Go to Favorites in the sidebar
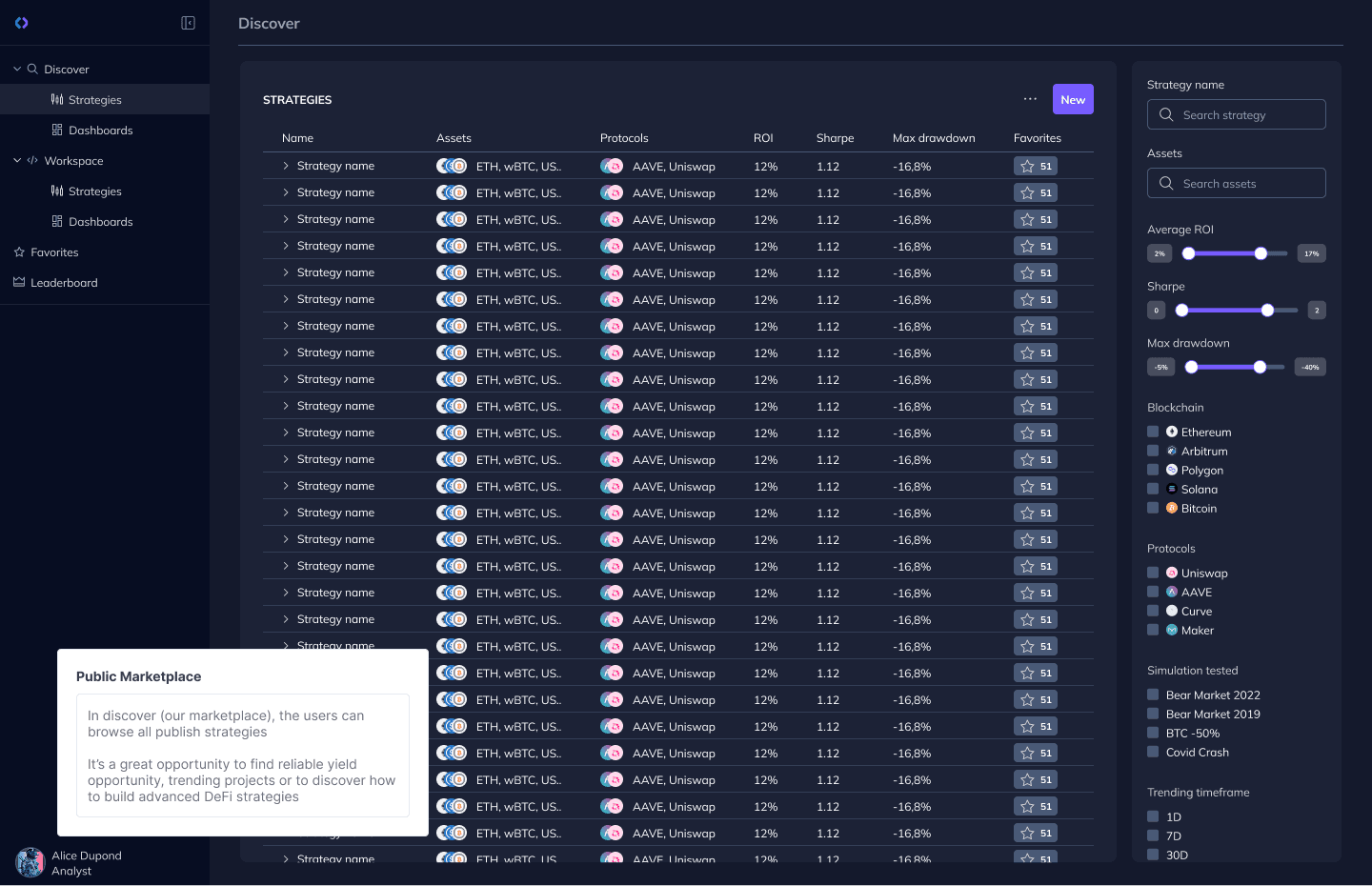The width and height of the screenshot is (1372, 886). pyautogui.click(x=54, y=252)
